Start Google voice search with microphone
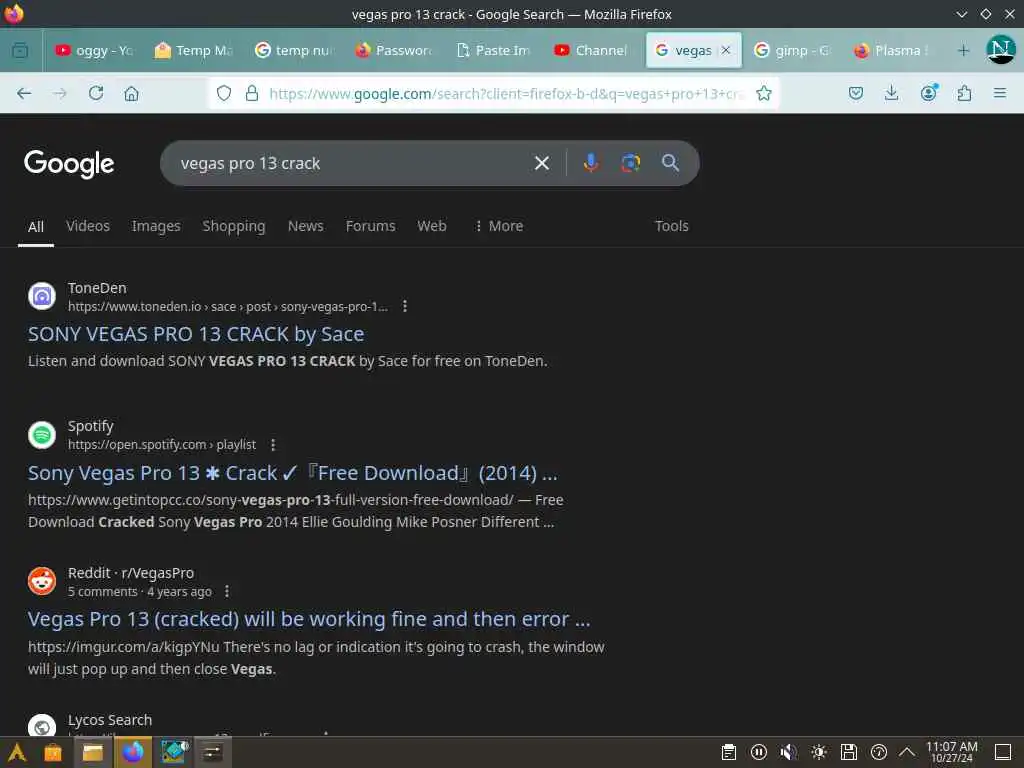Screen dimensions: 1024x768 [x=590, y=163]
